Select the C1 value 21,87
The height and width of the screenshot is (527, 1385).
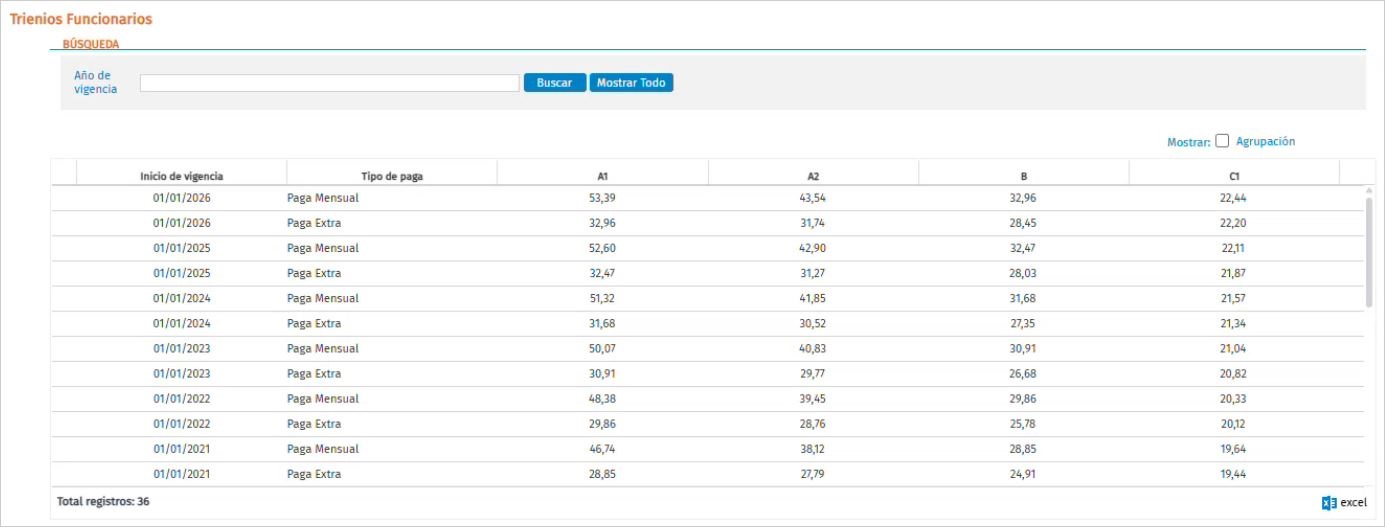[1233, 273]
